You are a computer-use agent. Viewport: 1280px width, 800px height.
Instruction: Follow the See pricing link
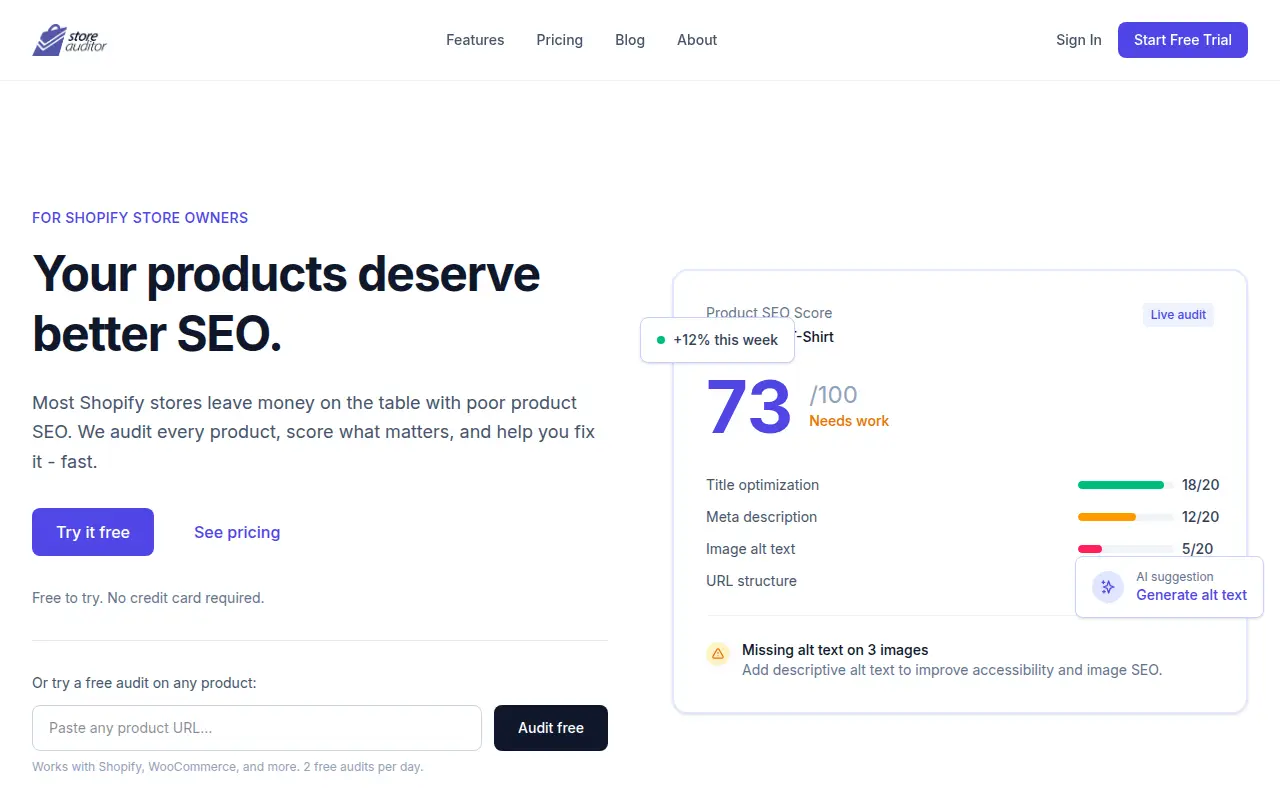[237, 532]
